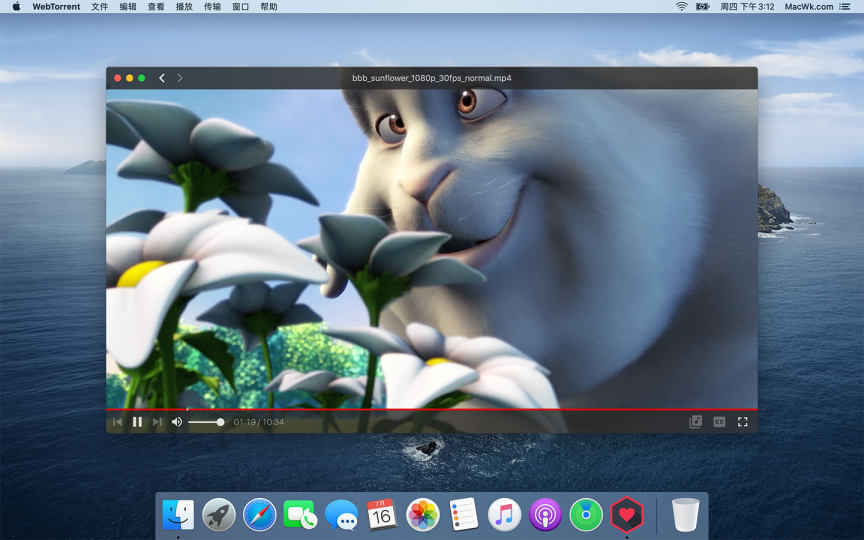The width and height of the screenshot is (864, 540).
Task: Open the 播放 menu
Action: (x=184, y=6)
